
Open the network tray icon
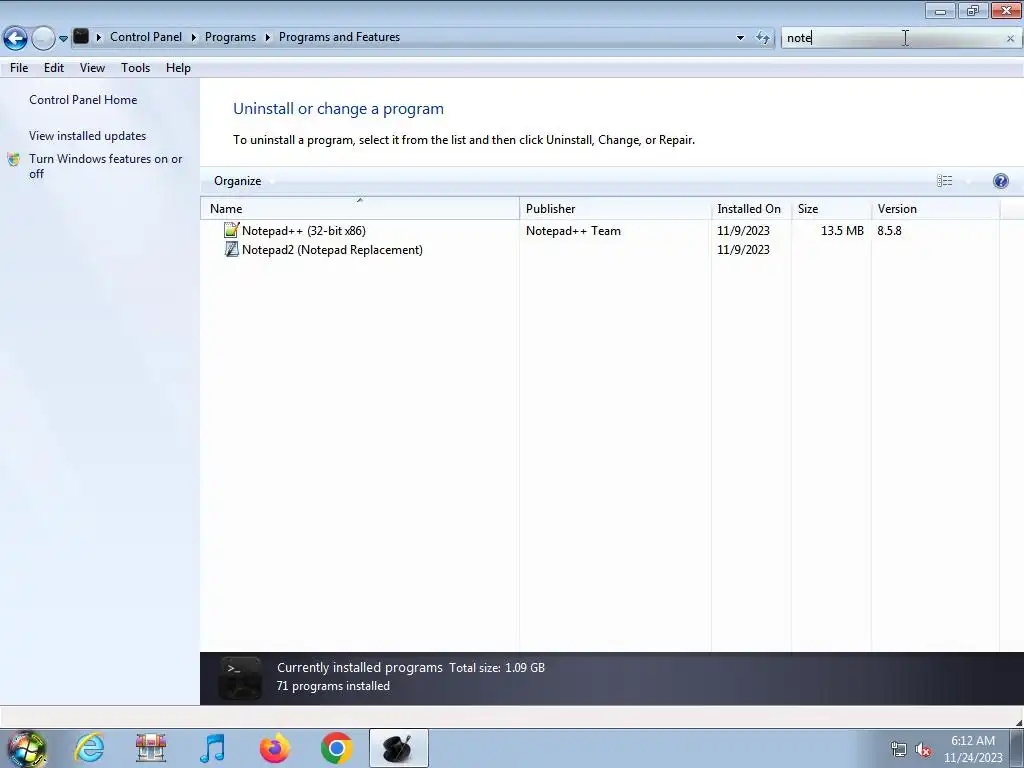[899, 749]
